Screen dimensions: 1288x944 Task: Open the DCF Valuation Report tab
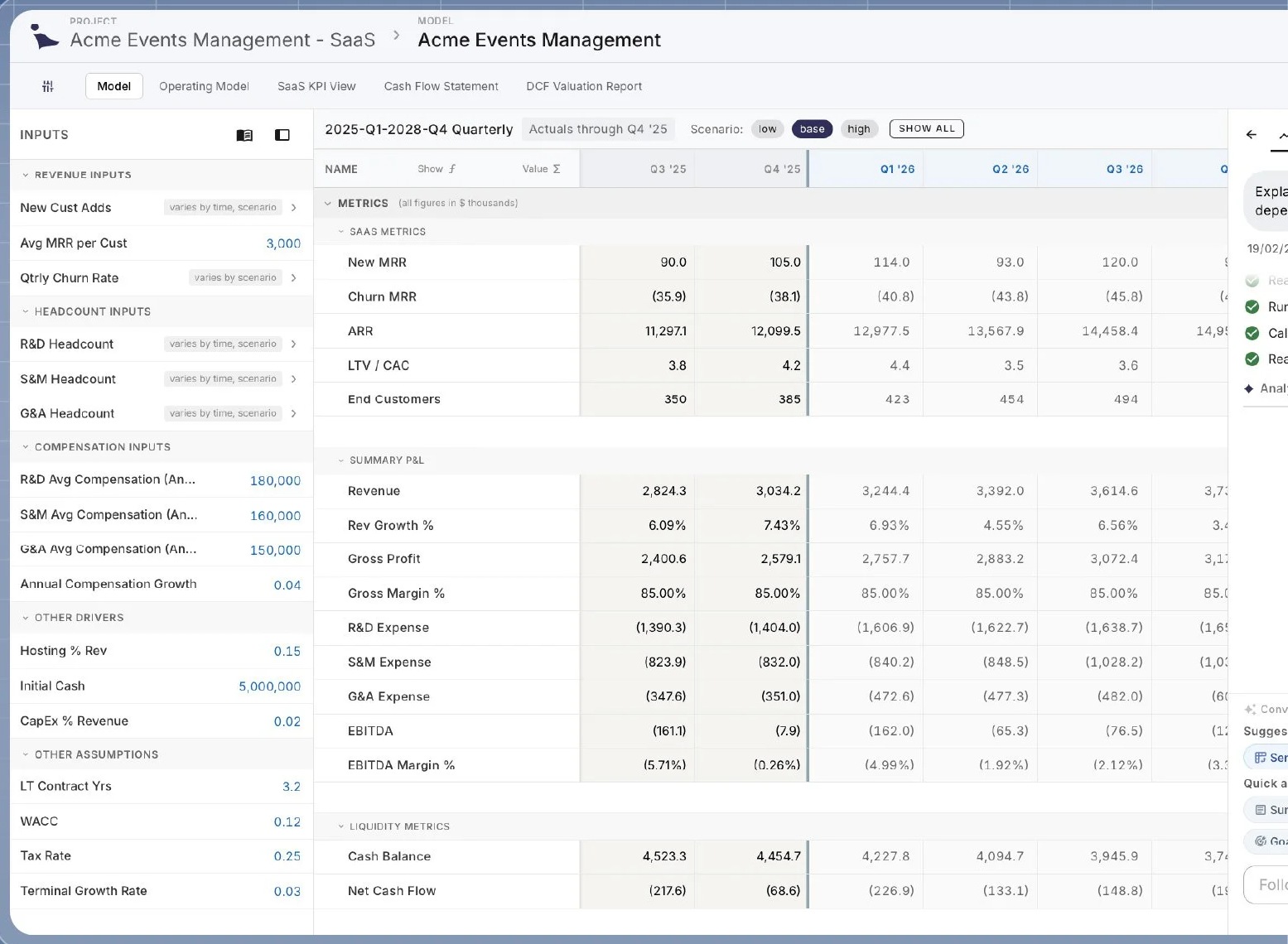pos(584,86)
